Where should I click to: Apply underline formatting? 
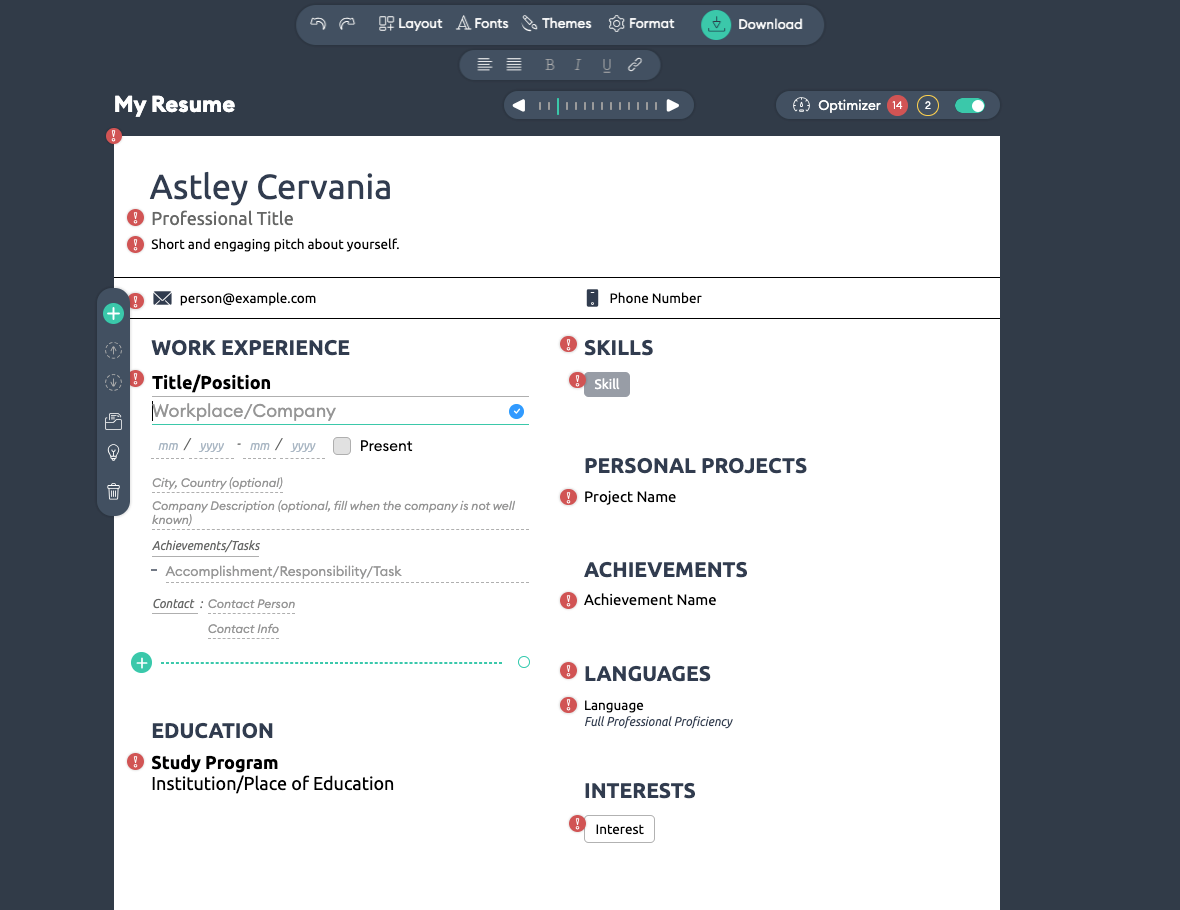tap(606, 64)
